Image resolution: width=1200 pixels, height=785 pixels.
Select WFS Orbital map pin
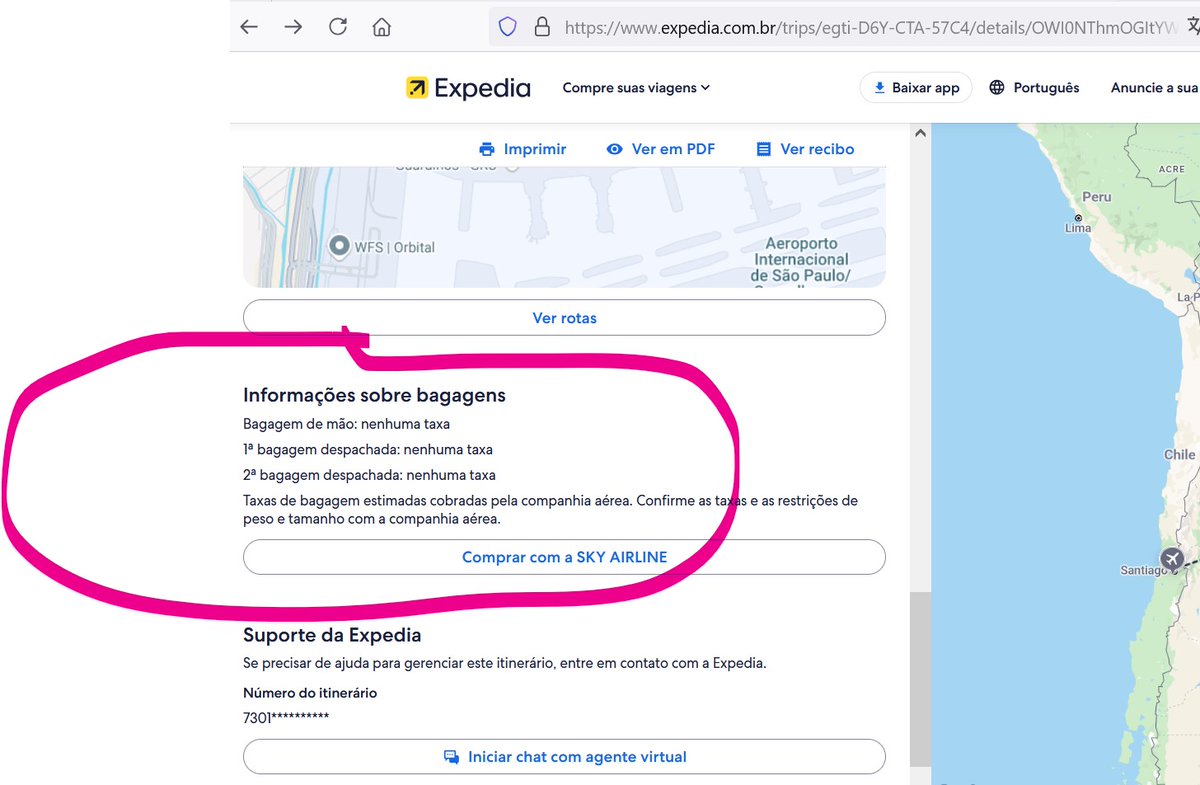click(x=339, y=246)
